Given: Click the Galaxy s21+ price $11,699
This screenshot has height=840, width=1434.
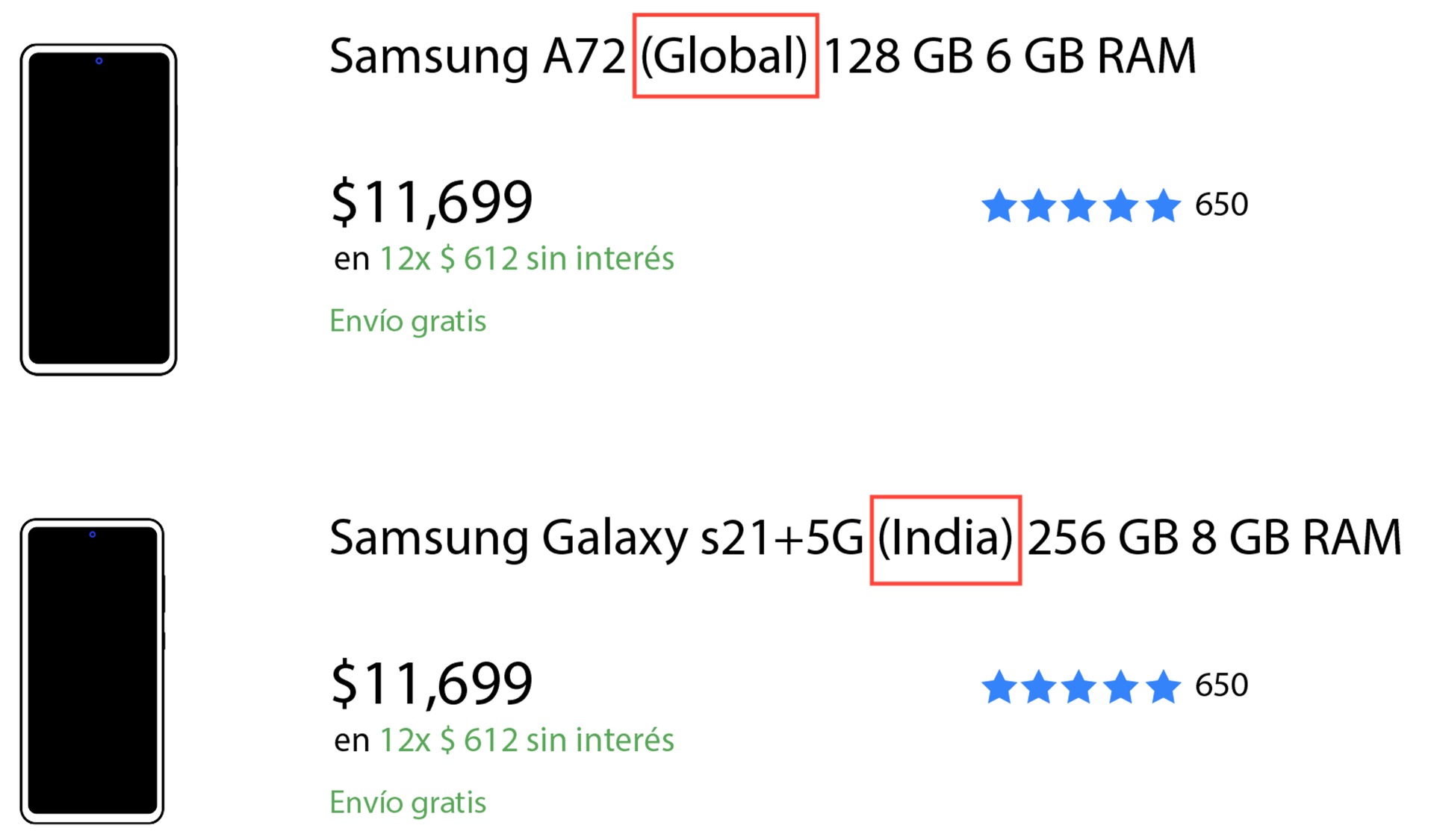Looking at the screenshot, I should (432, 684).
